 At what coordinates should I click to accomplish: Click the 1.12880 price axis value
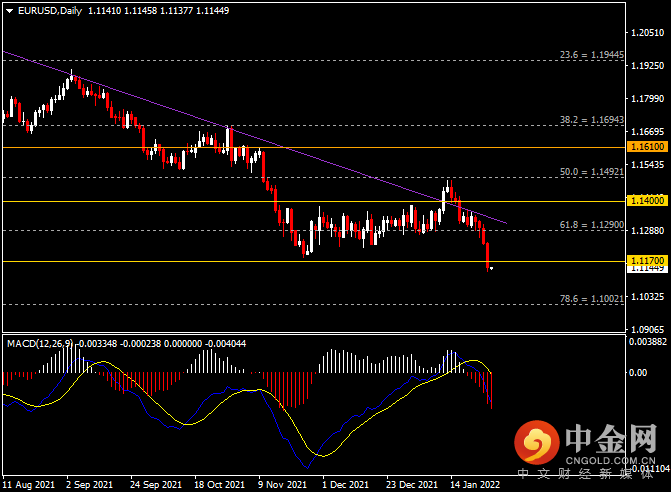pos(648,231)
